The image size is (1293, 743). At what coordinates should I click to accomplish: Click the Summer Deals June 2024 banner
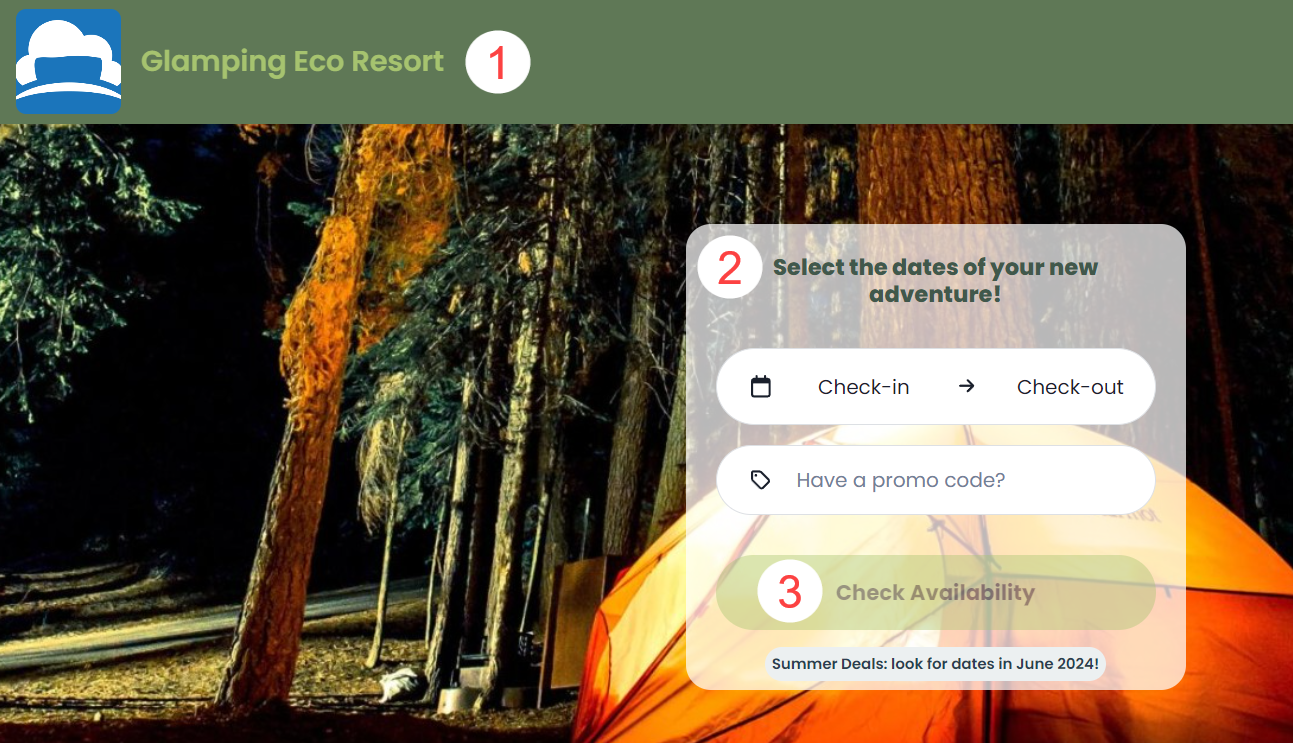[936, 663]
